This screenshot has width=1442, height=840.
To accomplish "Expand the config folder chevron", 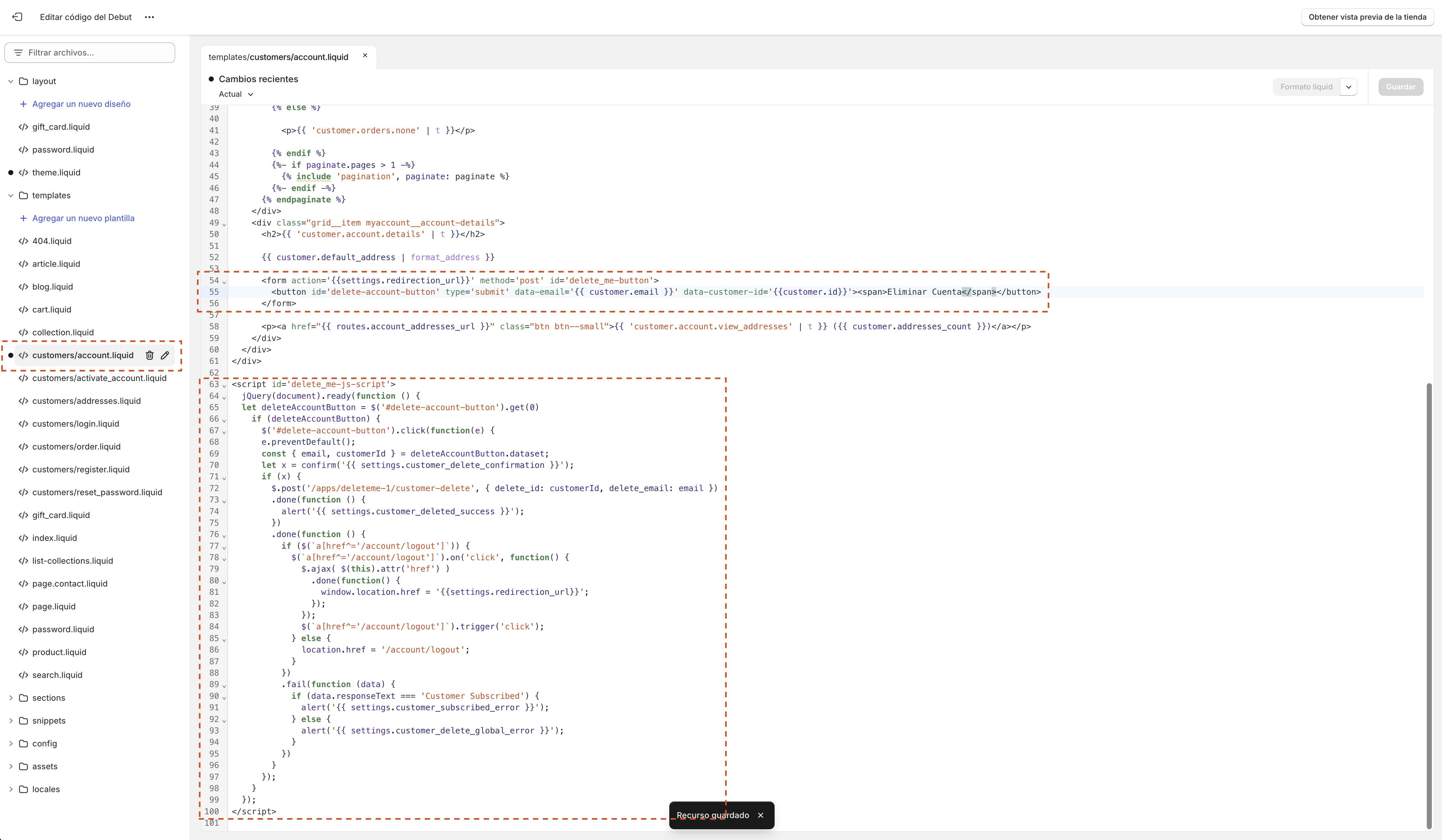I will pos(10,744).
